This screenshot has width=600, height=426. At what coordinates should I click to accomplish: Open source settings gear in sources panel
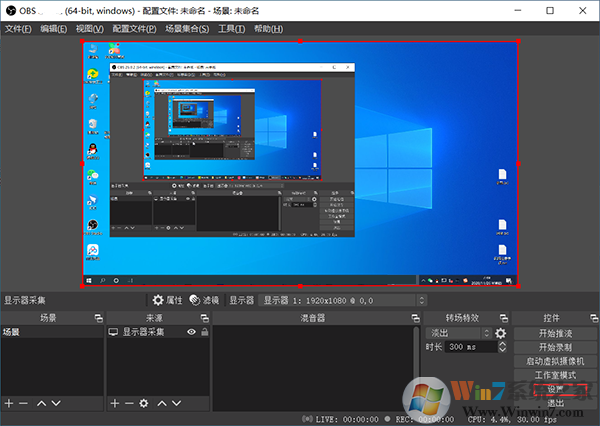144,403
